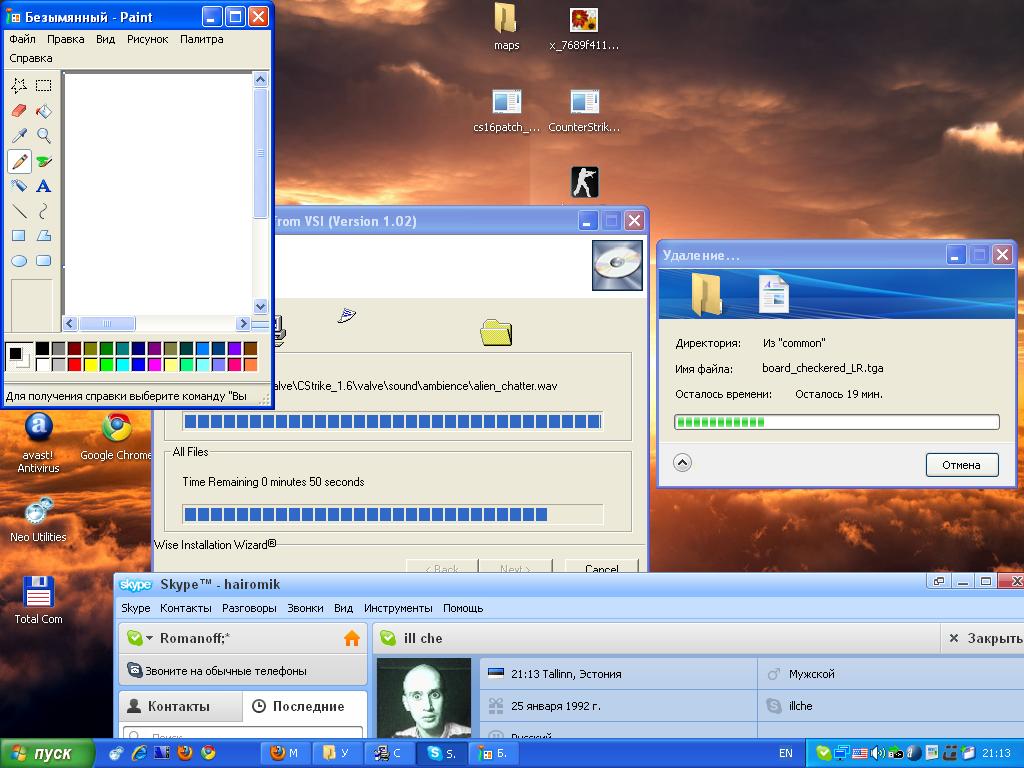Select the Pencil tool in Paint

(19, 161)
